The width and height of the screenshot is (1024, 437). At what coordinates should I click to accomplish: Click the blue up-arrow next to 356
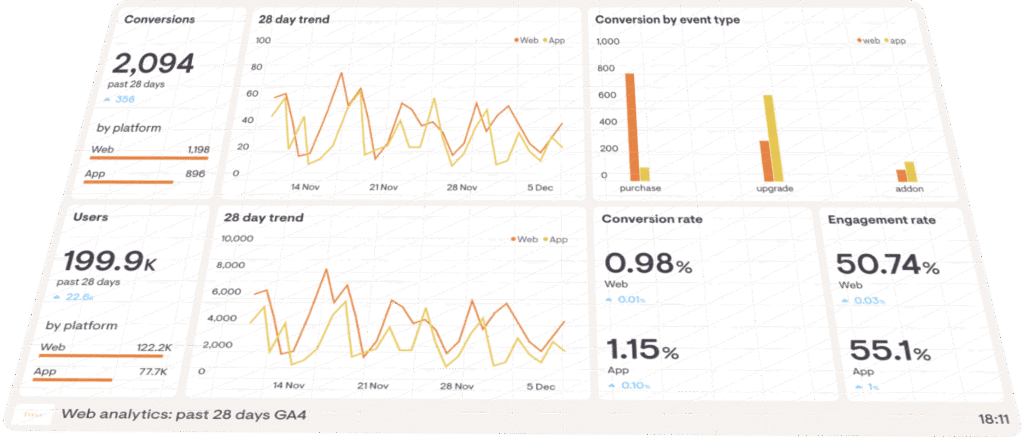(107, 100)
